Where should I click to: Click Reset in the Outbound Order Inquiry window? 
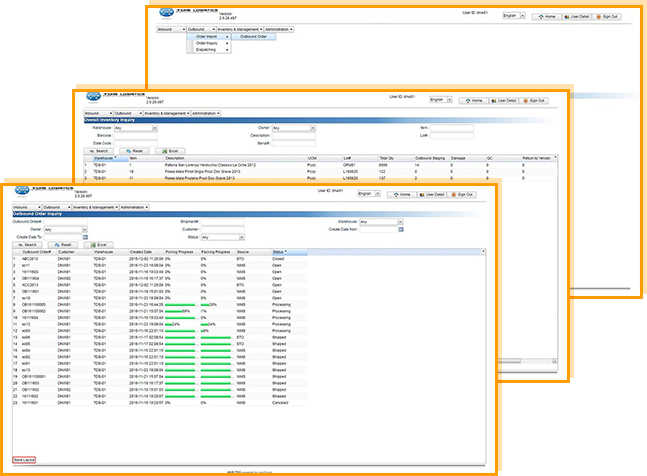(63, 244)
